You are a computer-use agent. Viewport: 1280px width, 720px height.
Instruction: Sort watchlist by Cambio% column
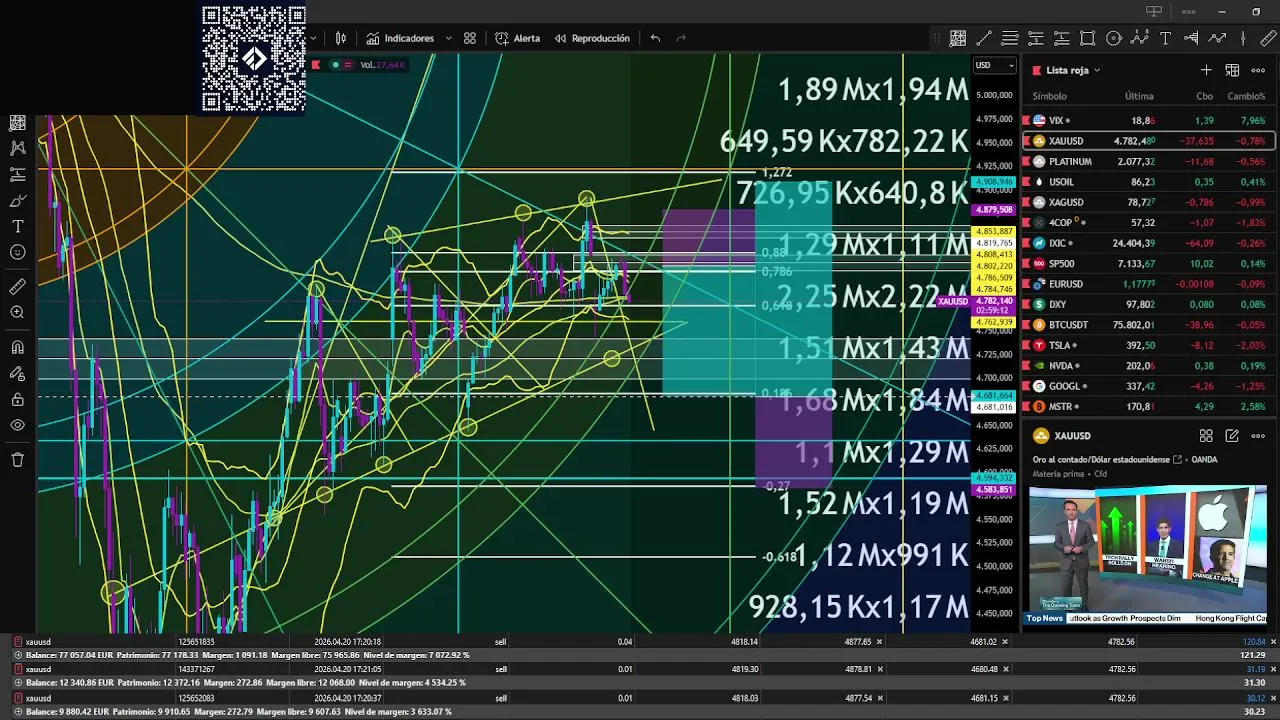coord(1246,96)
